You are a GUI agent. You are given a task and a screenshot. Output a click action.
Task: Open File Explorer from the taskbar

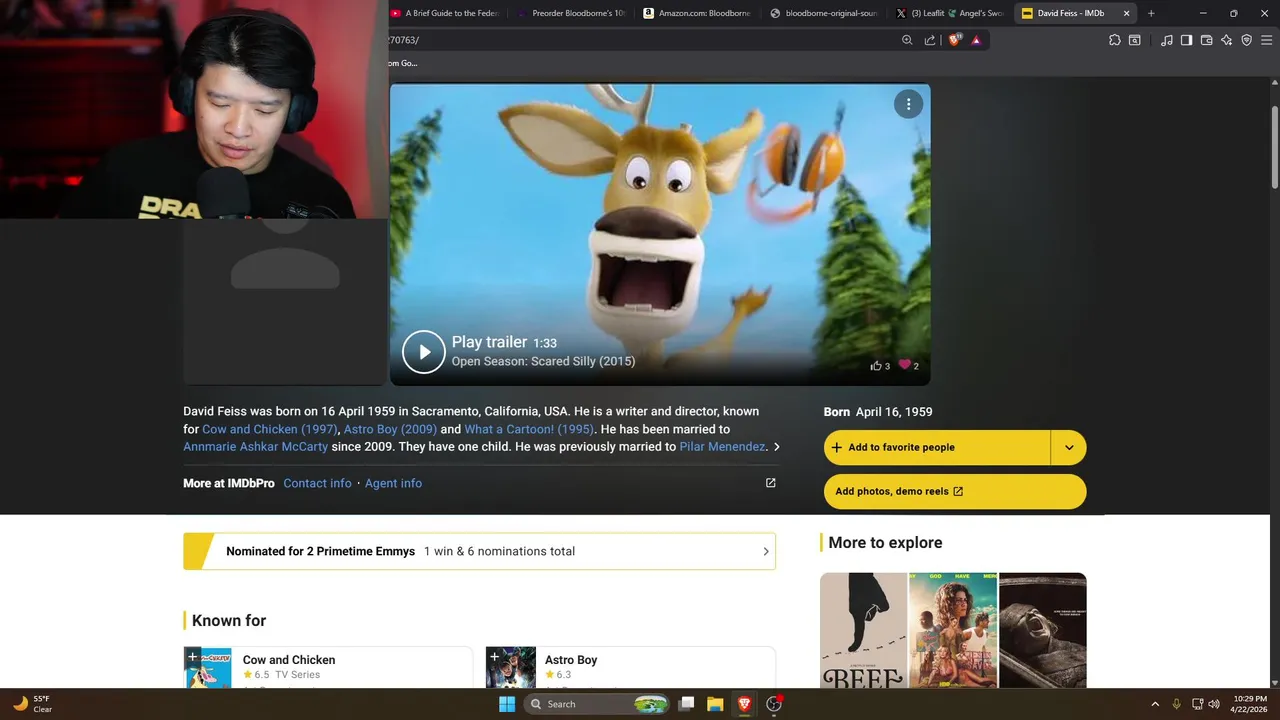715,704
